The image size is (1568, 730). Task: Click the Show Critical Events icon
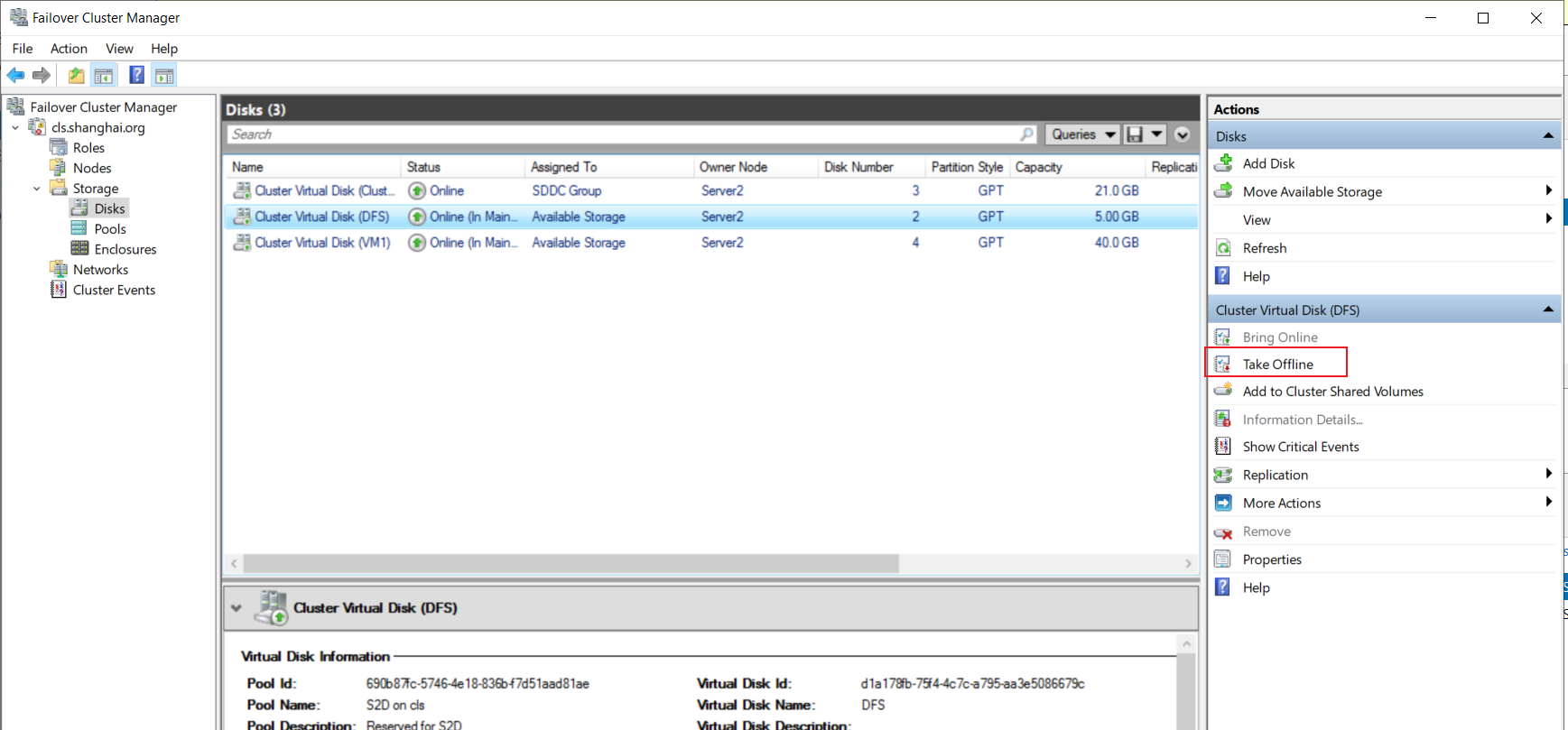pos(1223,447)
